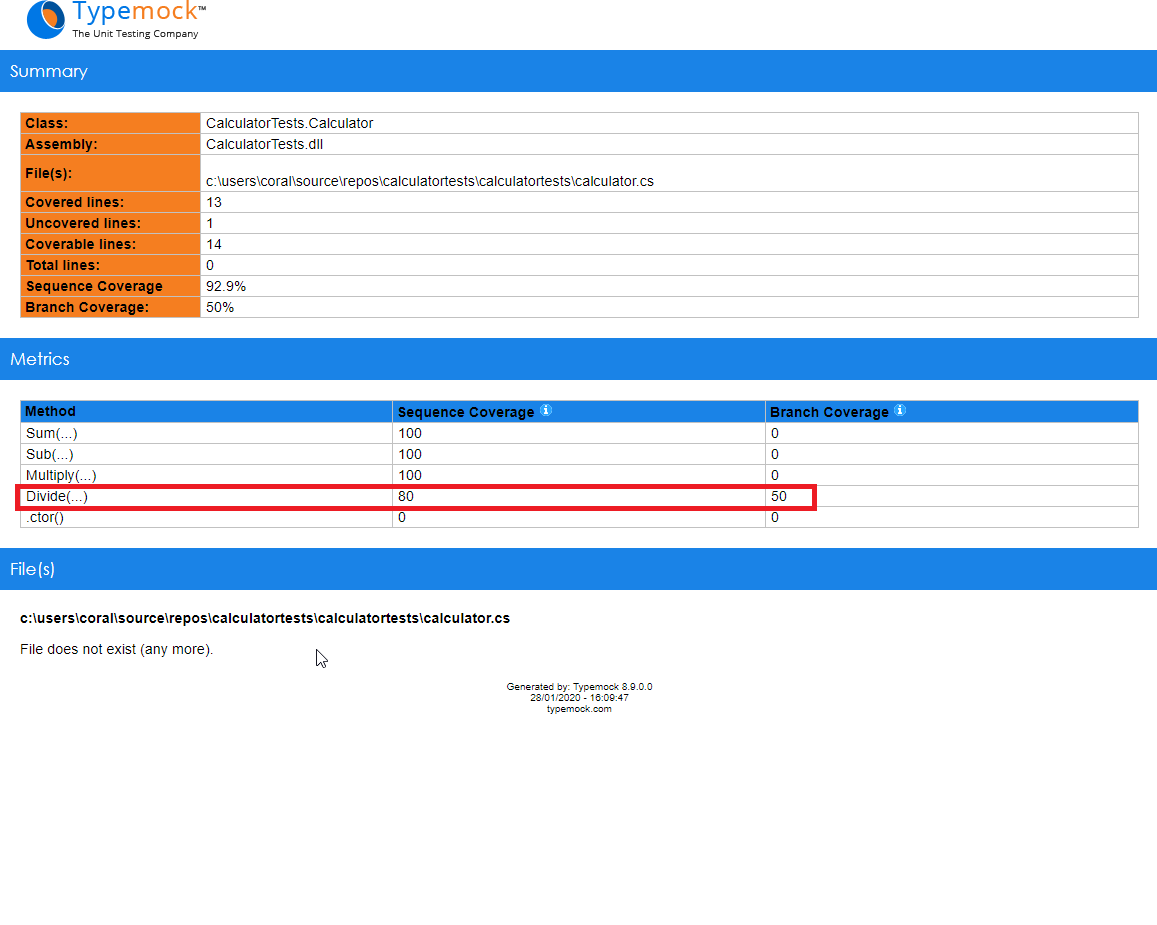This screenshot has width=1157, height=925.
Task: Click the summary Branch Coverage value 50%
Action: 220,308
